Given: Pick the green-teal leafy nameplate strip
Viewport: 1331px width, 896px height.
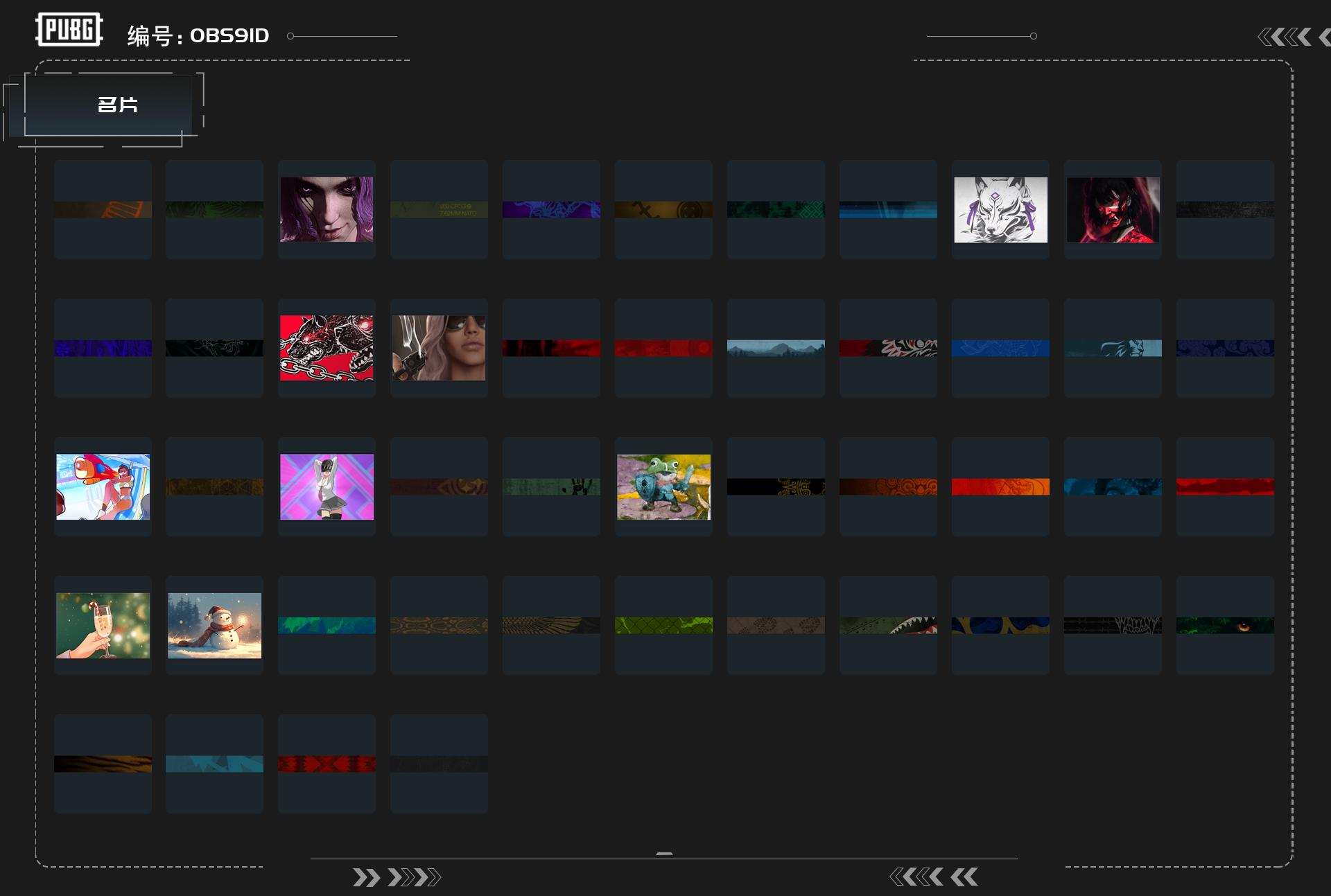Looking at the screenshot, I should (327, 625).
